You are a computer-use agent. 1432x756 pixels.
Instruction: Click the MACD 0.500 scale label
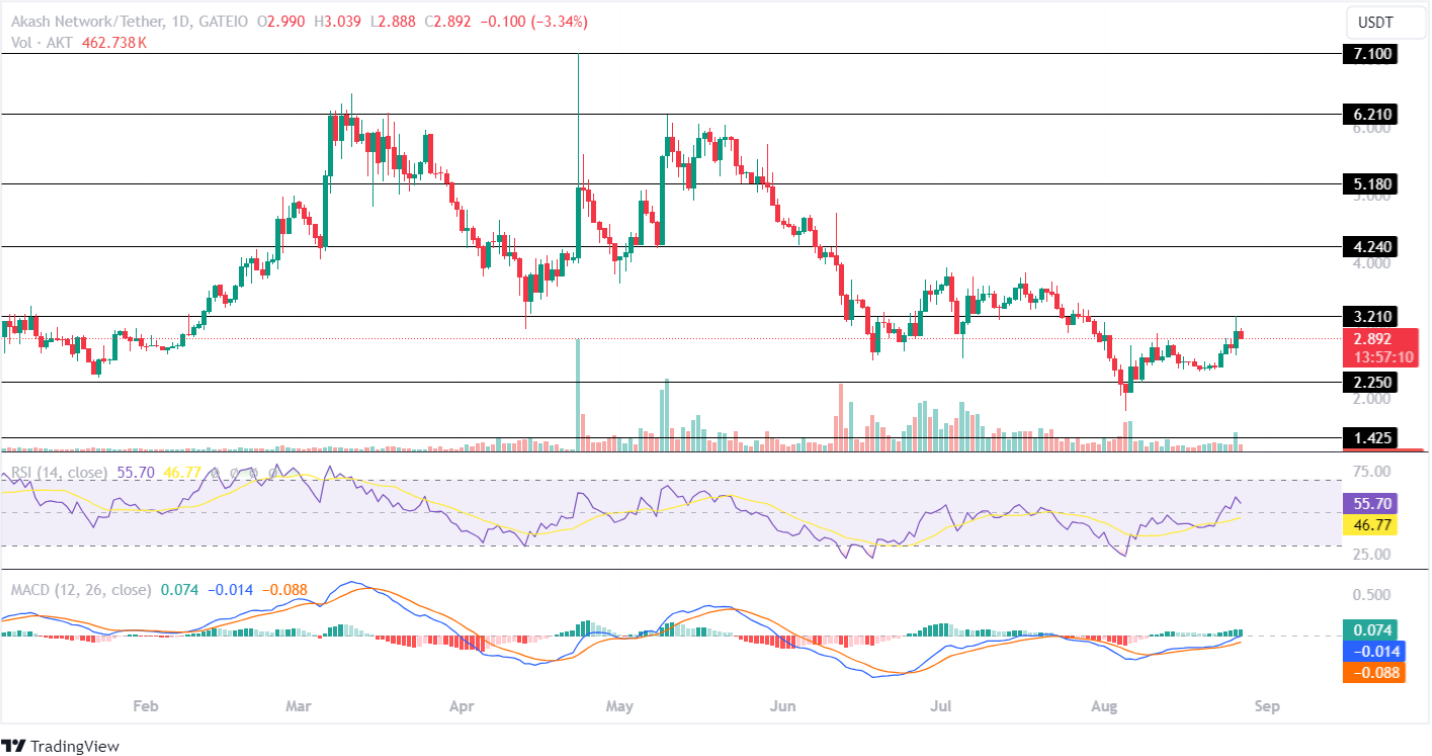click(x=1371, y=594)
